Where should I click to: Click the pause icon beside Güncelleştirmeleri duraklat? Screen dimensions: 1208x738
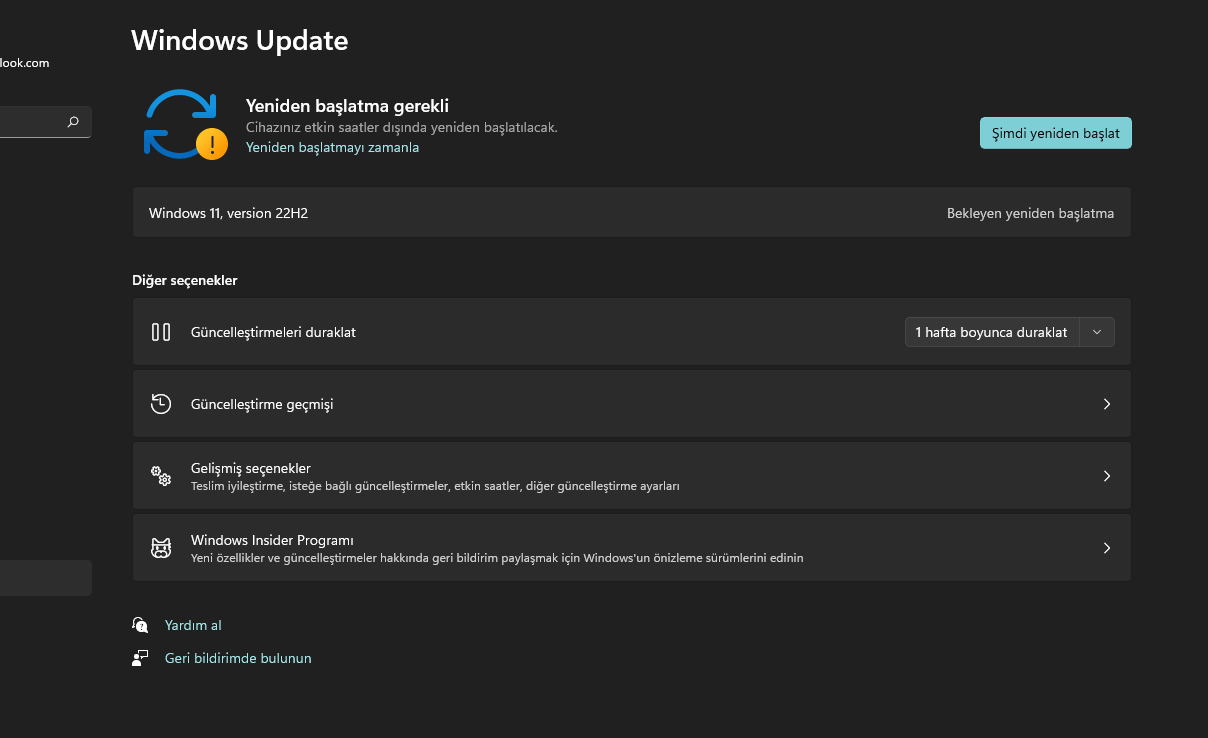pos(161,332)
